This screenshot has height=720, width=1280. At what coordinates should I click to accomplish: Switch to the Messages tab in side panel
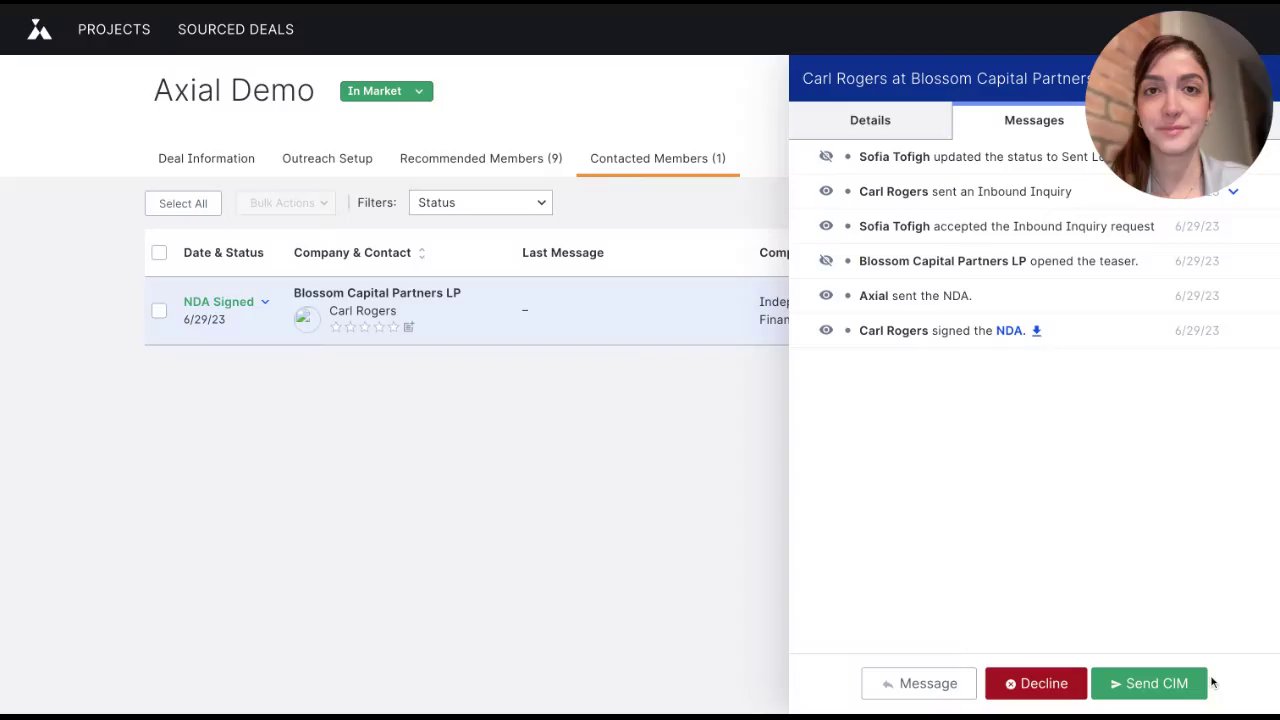click(x=1034, y=121)
